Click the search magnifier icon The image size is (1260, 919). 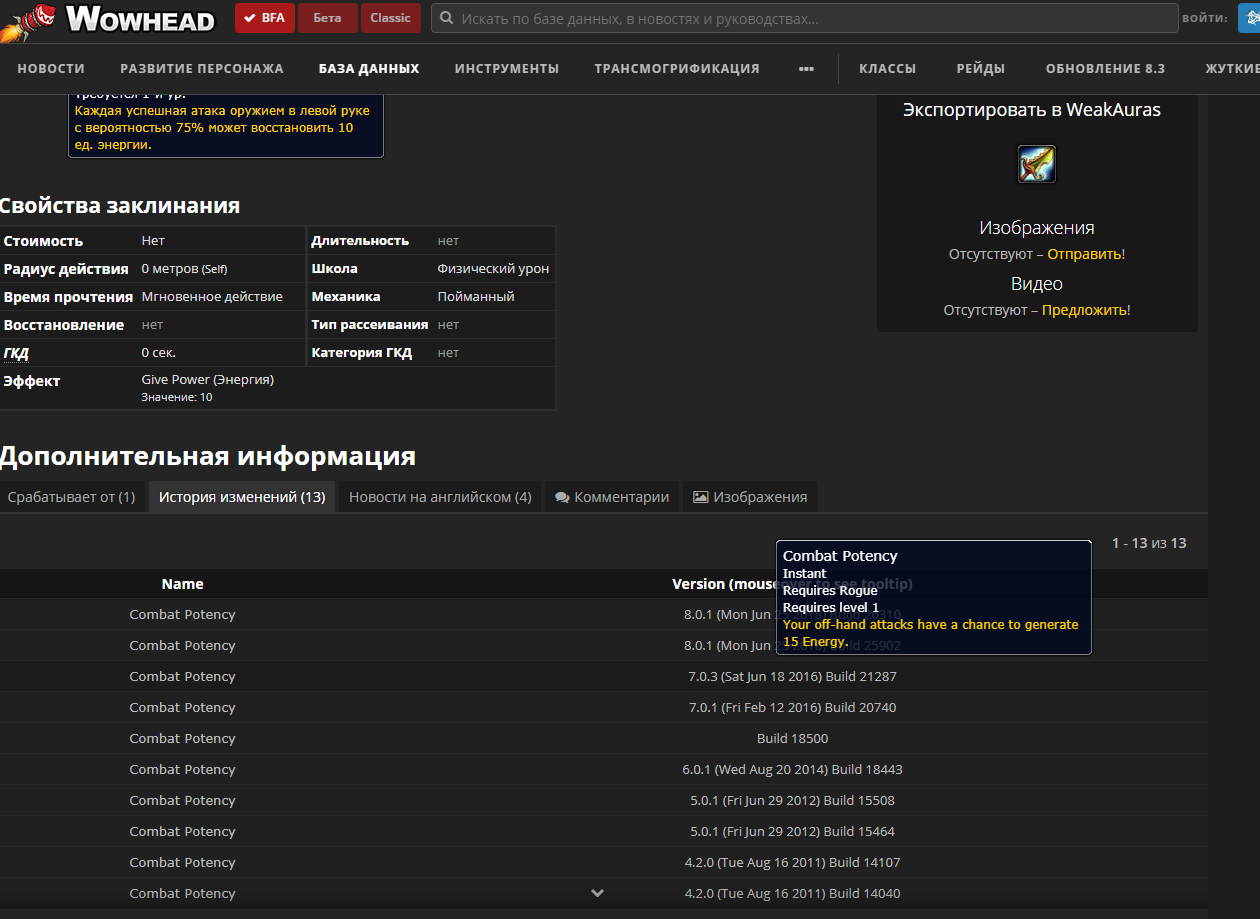click(x=446, y=18)
